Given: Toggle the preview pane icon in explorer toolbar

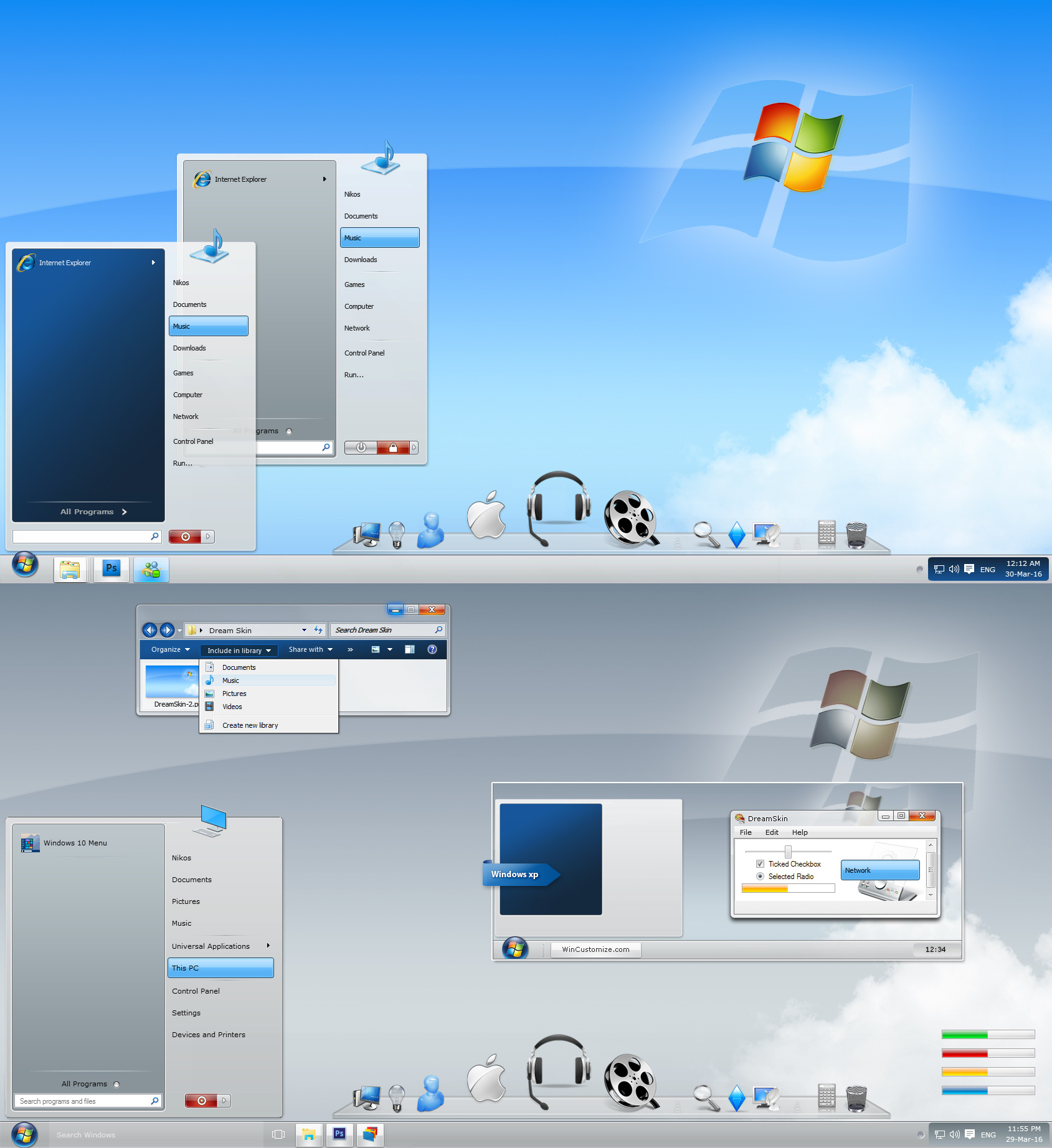Looking at the screenshot, I should click(x=410, y=649).
